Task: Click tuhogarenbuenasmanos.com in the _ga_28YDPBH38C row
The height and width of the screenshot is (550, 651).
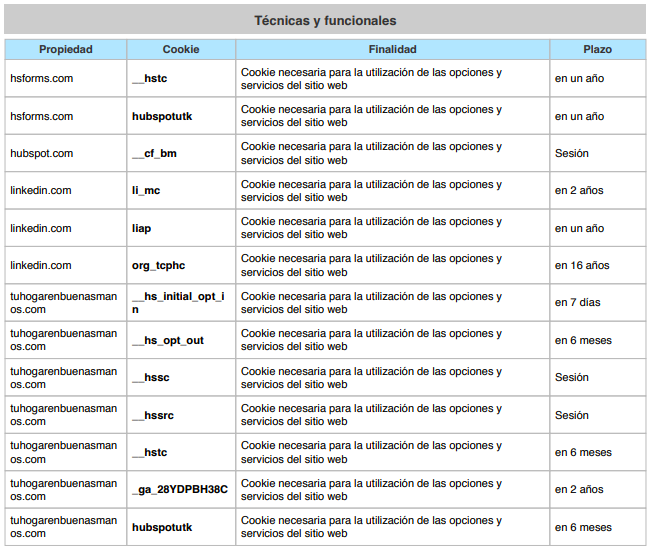Action: (x=64, y=490)
